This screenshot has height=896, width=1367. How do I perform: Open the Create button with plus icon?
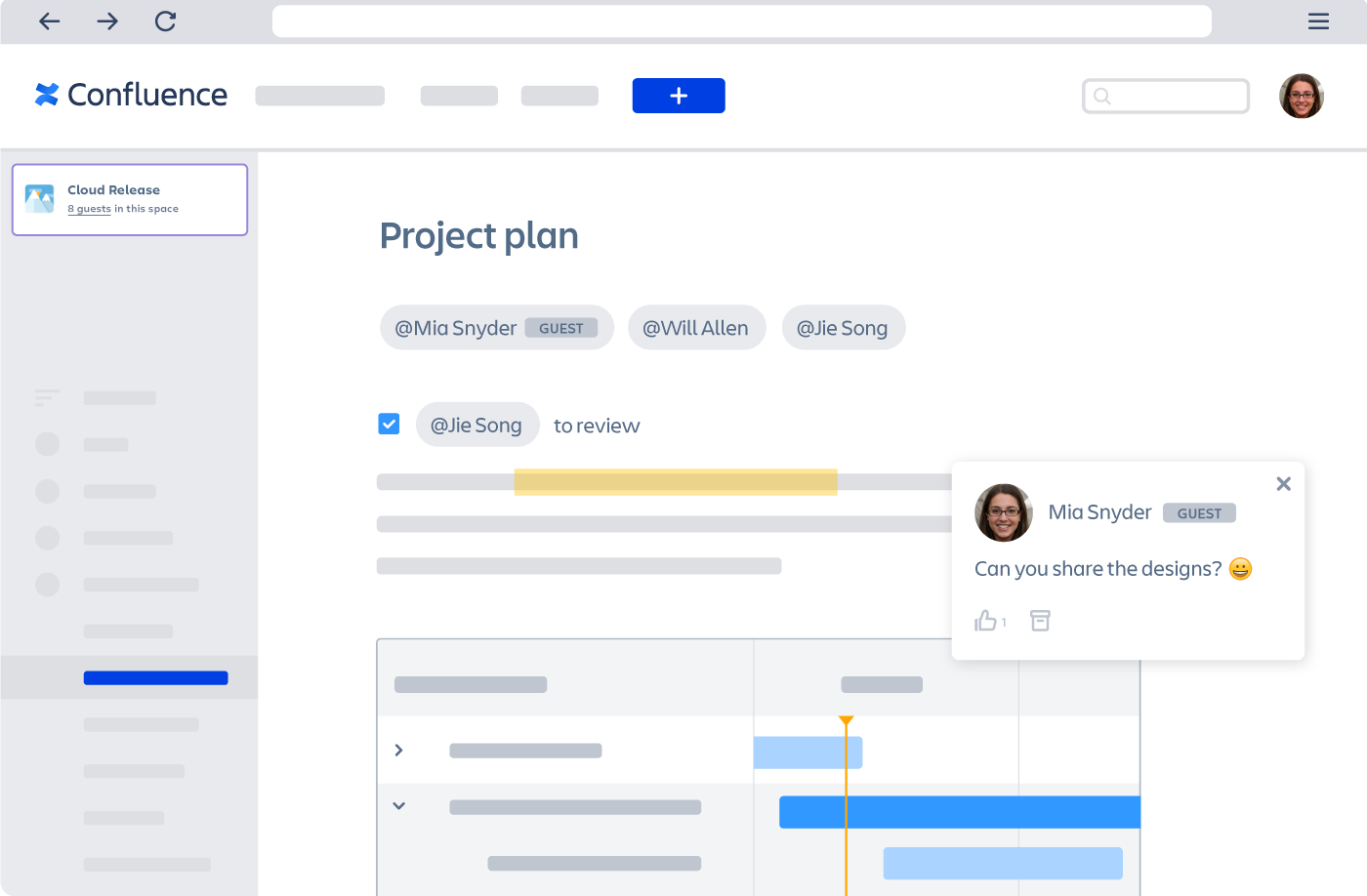pos(678,95)
